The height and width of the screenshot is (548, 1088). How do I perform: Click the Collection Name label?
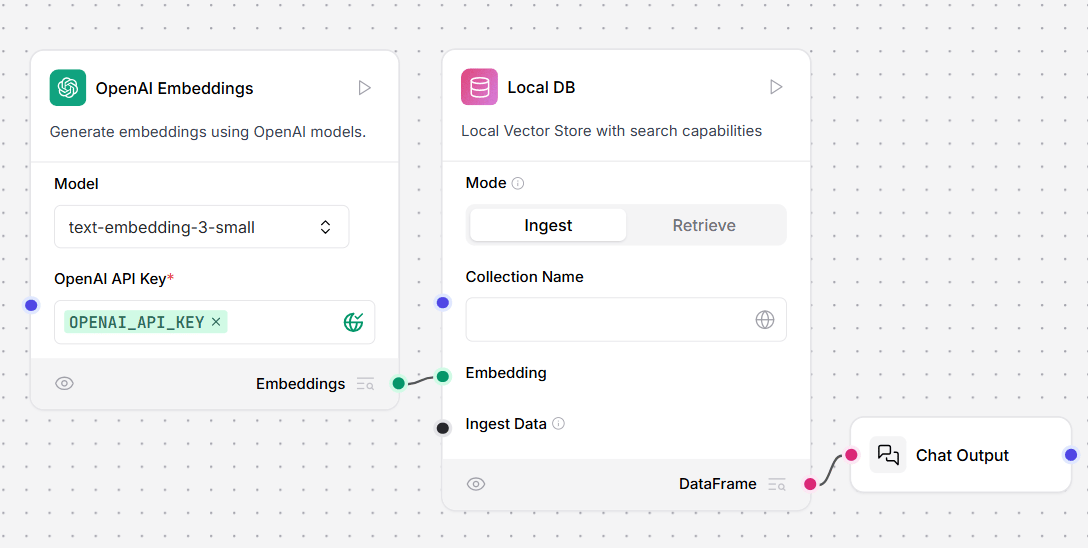pyautogui.click(x=525, y=277)
